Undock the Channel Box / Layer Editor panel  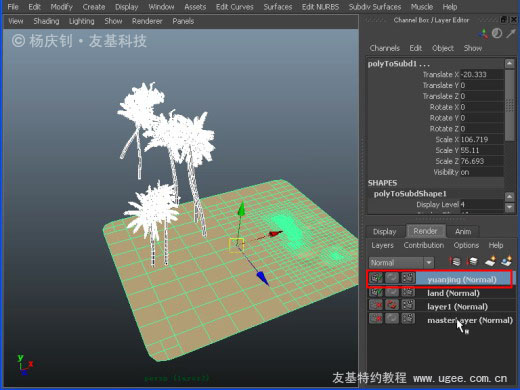click(504, 20)
